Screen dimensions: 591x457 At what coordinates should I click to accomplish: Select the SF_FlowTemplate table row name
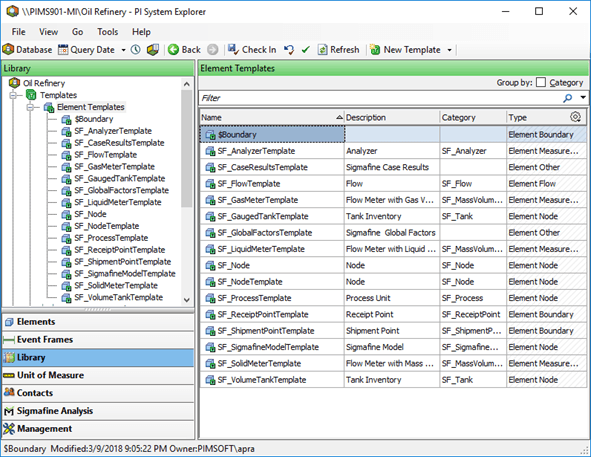249,184
